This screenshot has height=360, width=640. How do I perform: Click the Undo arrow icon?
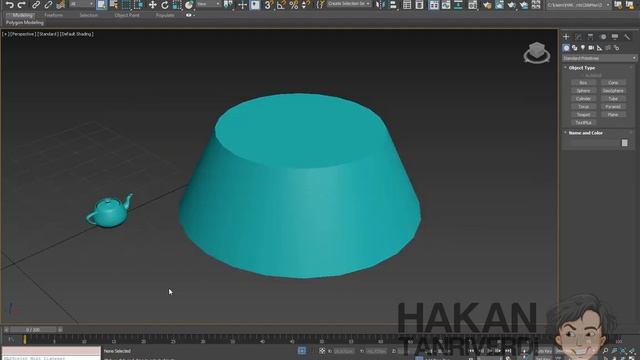pyautogui.click(x=10, y=4)
